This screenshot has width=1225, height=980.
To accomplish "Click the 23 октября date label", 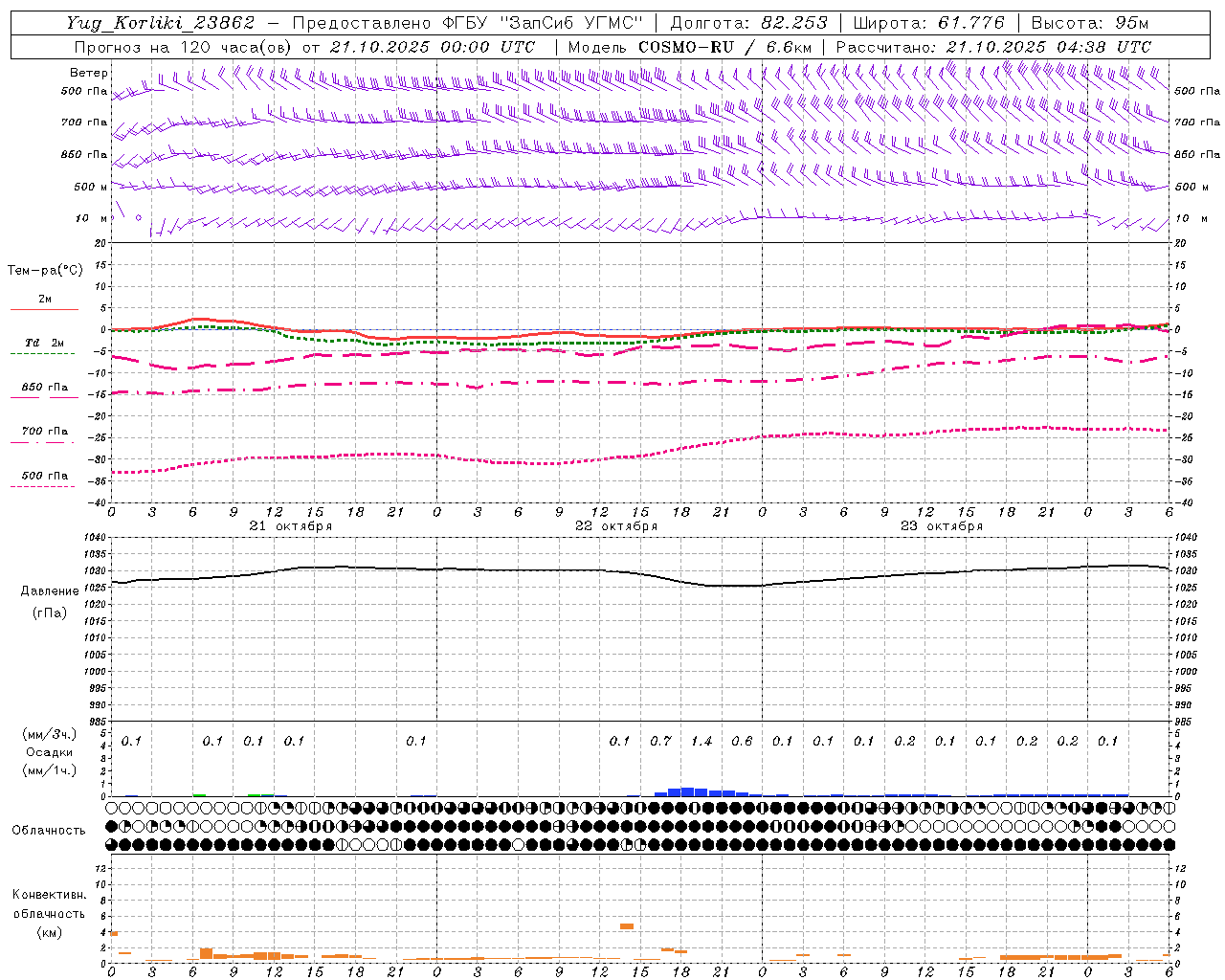I will (x=942, y=526).
